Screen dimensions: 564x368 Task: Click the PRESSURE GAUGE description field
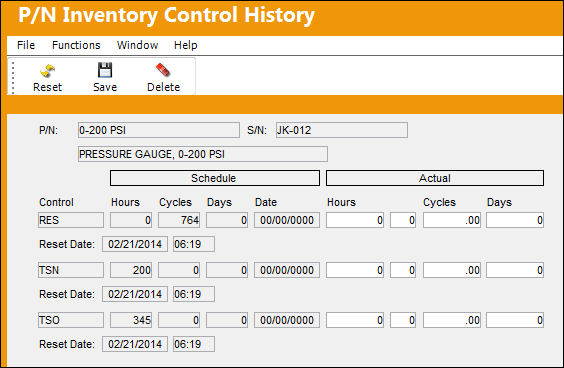(x=203, y=154)
